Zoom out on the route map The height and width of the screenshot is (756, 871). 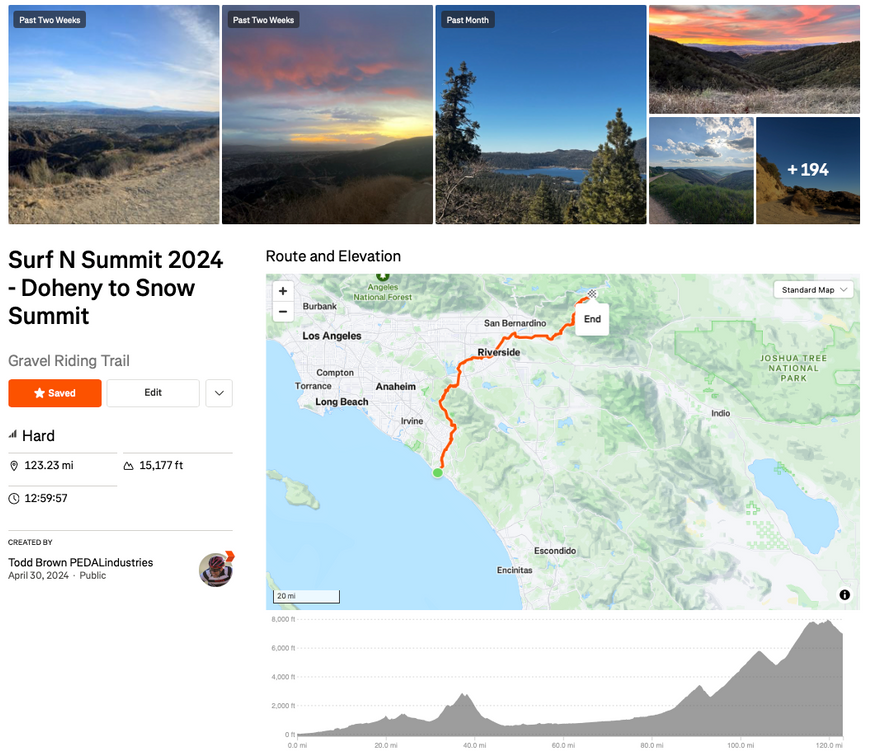[283, 311]
